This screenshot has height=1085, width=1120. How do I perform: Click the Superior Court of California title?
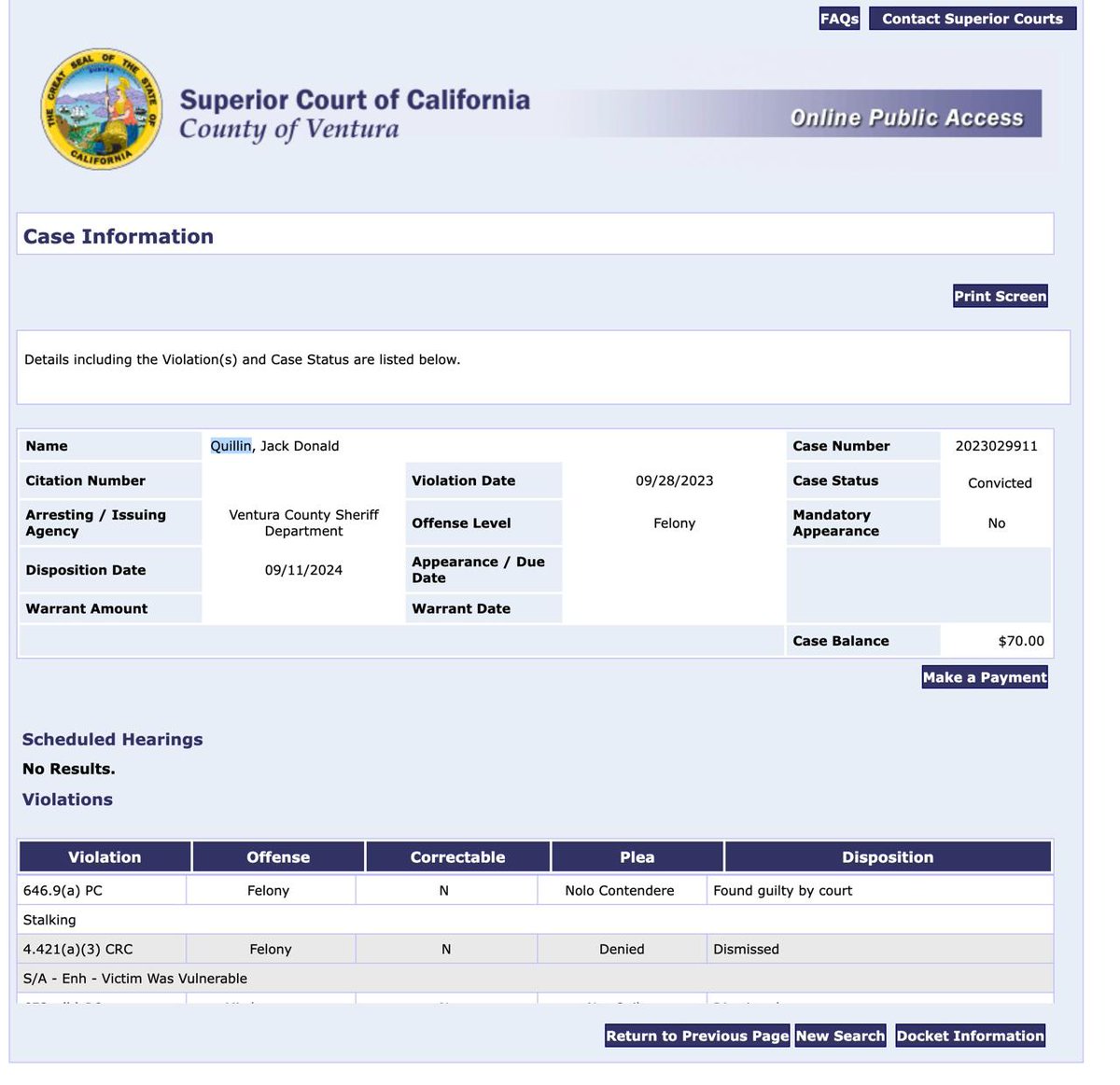(x=355, y=100)
